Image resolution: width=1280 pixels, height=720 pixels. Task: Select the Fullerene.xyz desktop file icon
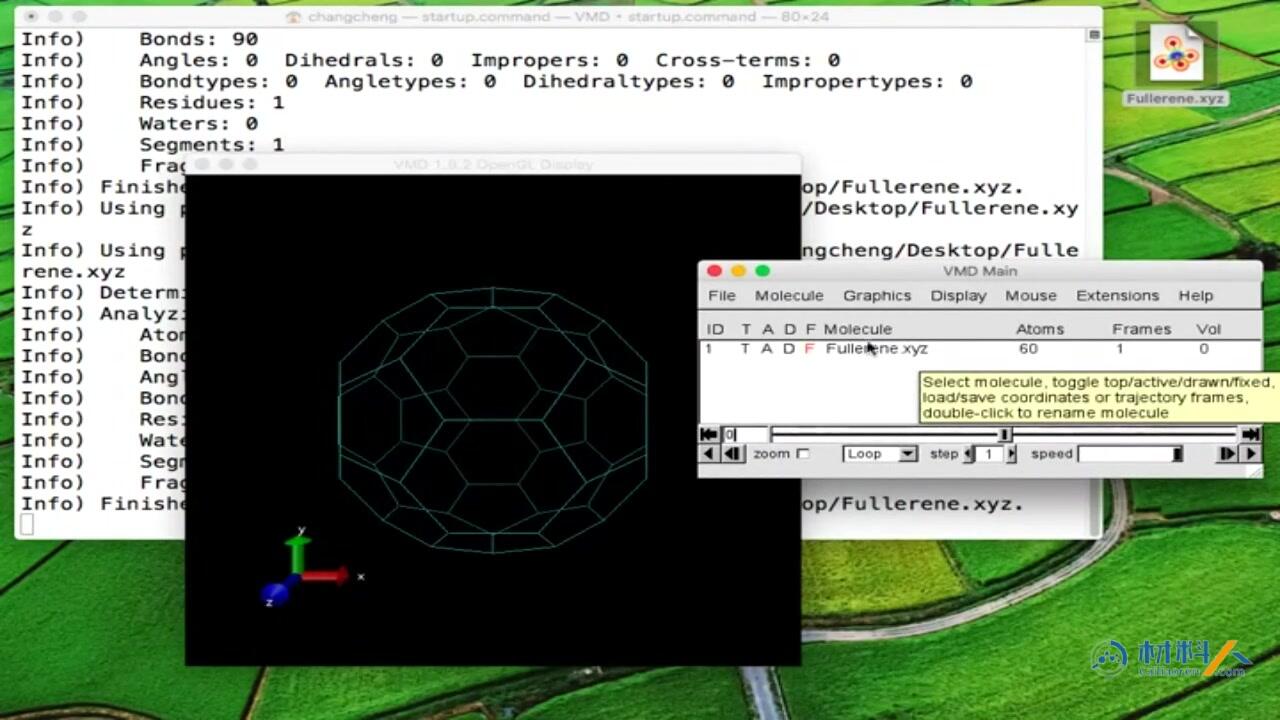tap(1175, 65)
